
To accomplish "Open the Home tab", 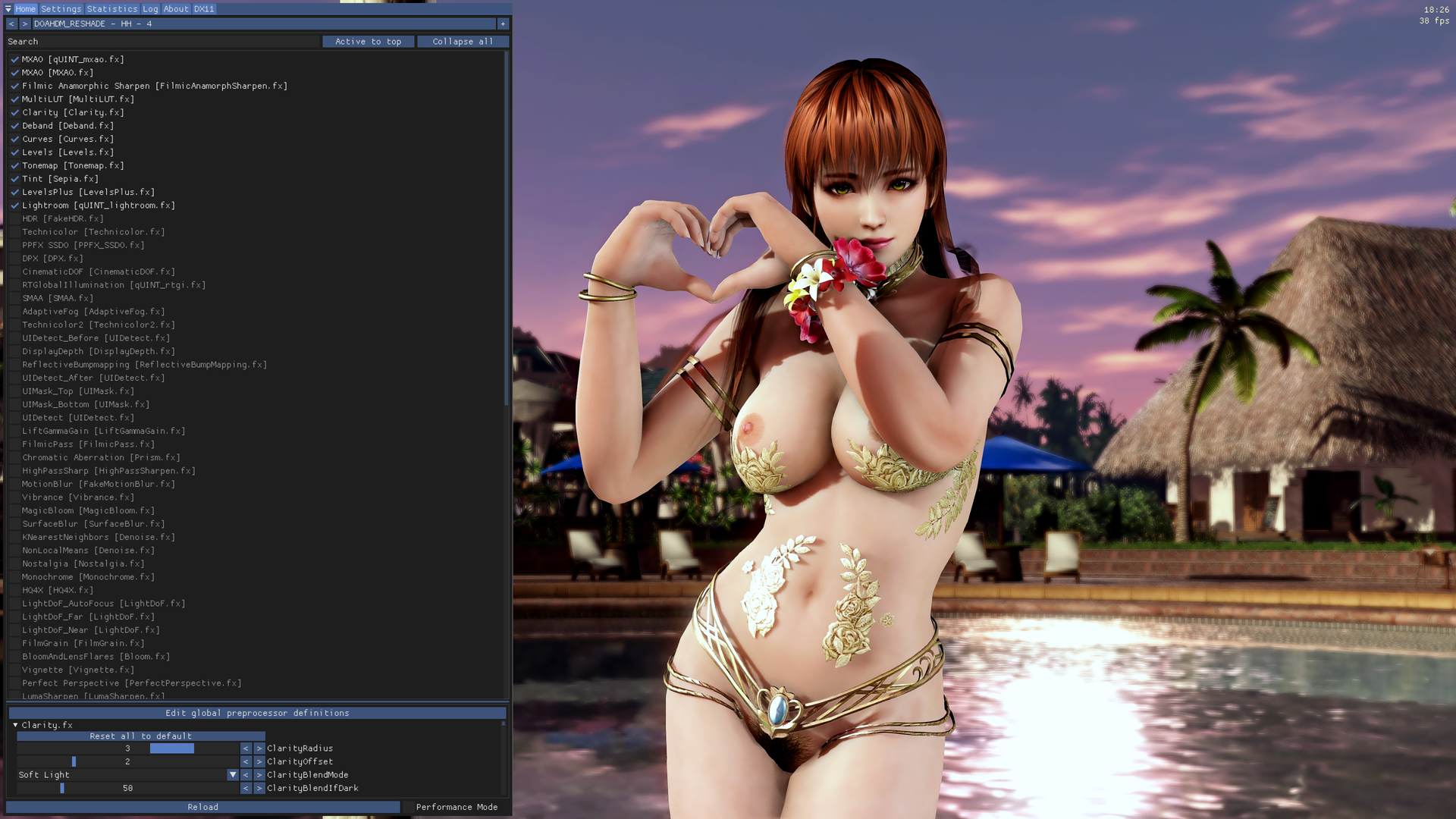I will click(x=25, y=9).
